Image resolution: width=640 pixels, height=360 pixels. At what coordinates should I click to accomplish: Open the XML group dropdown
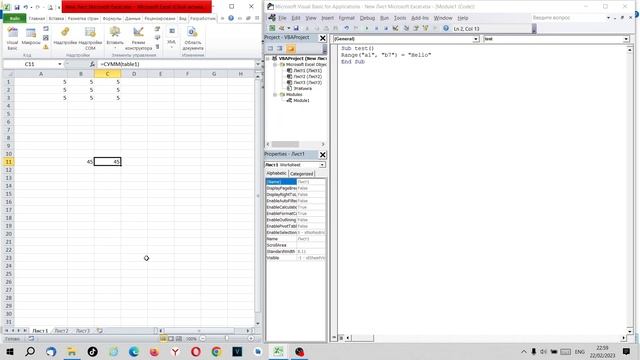click(171, 38)
